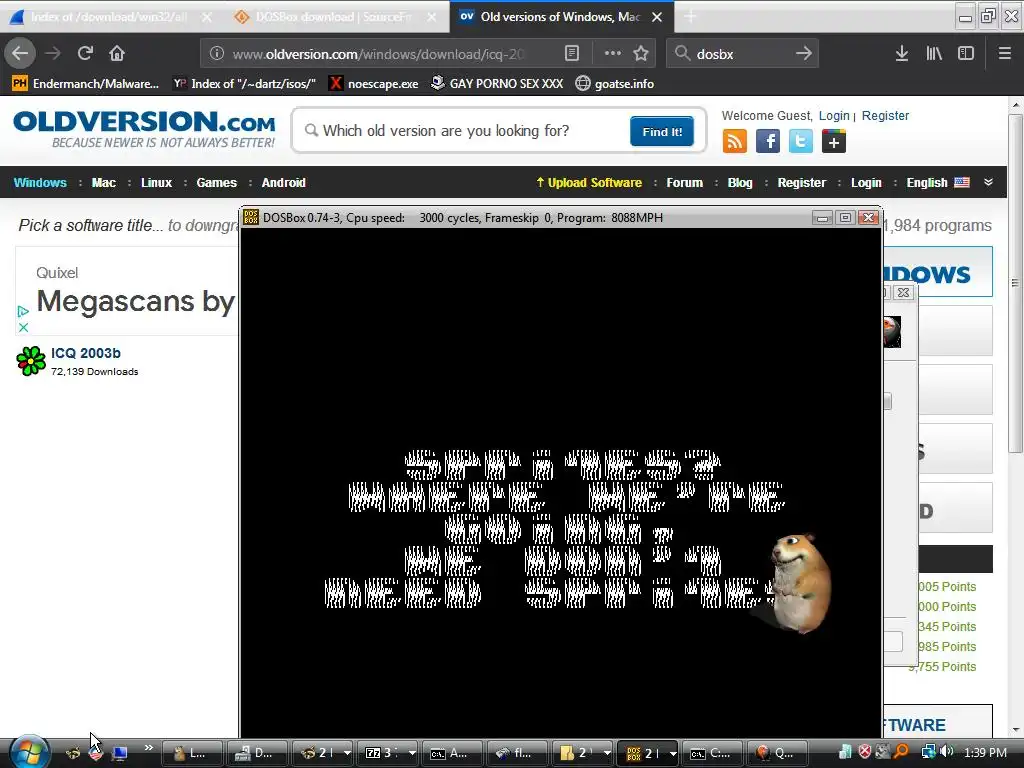Select the Old versions of Windows tab
The image size is (1024, 768).
(562, 17)
